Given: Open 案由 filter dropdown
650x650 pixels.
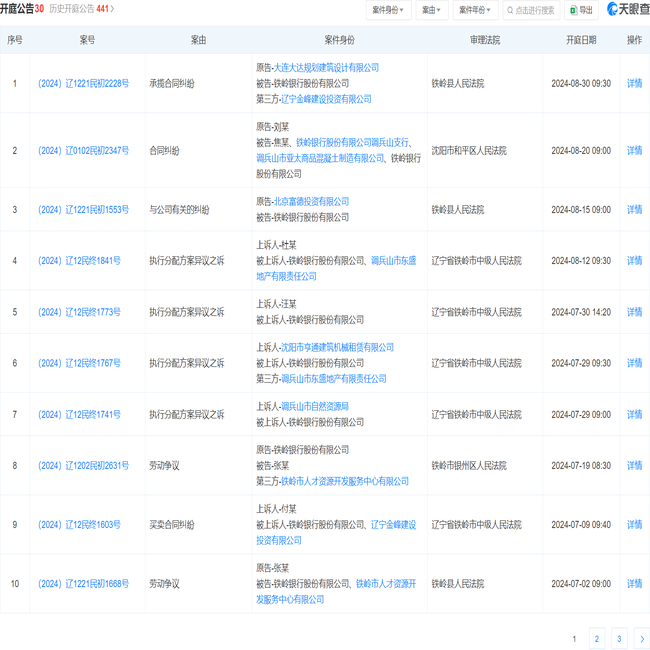Looking at the screenshot, I should pos(431,10).
